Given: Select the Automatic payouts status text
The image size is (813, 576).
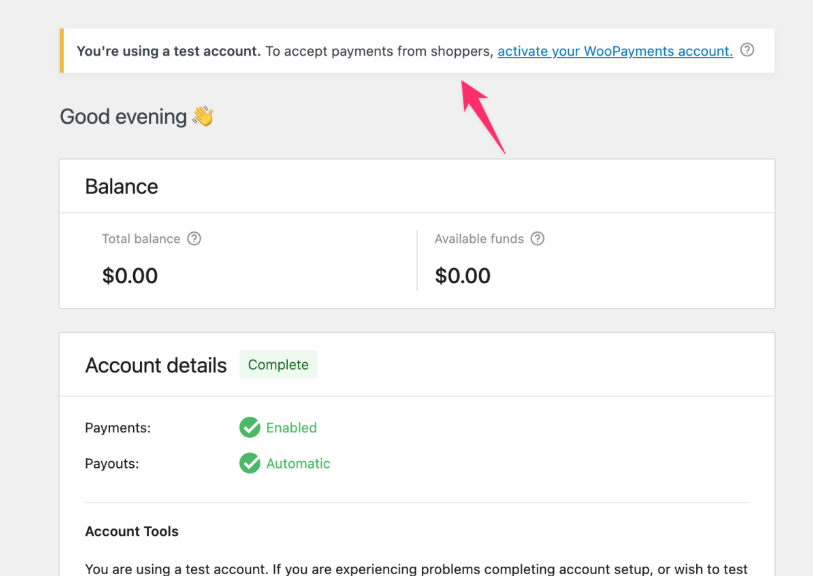Looking at the screenshot, I should 298,463.
